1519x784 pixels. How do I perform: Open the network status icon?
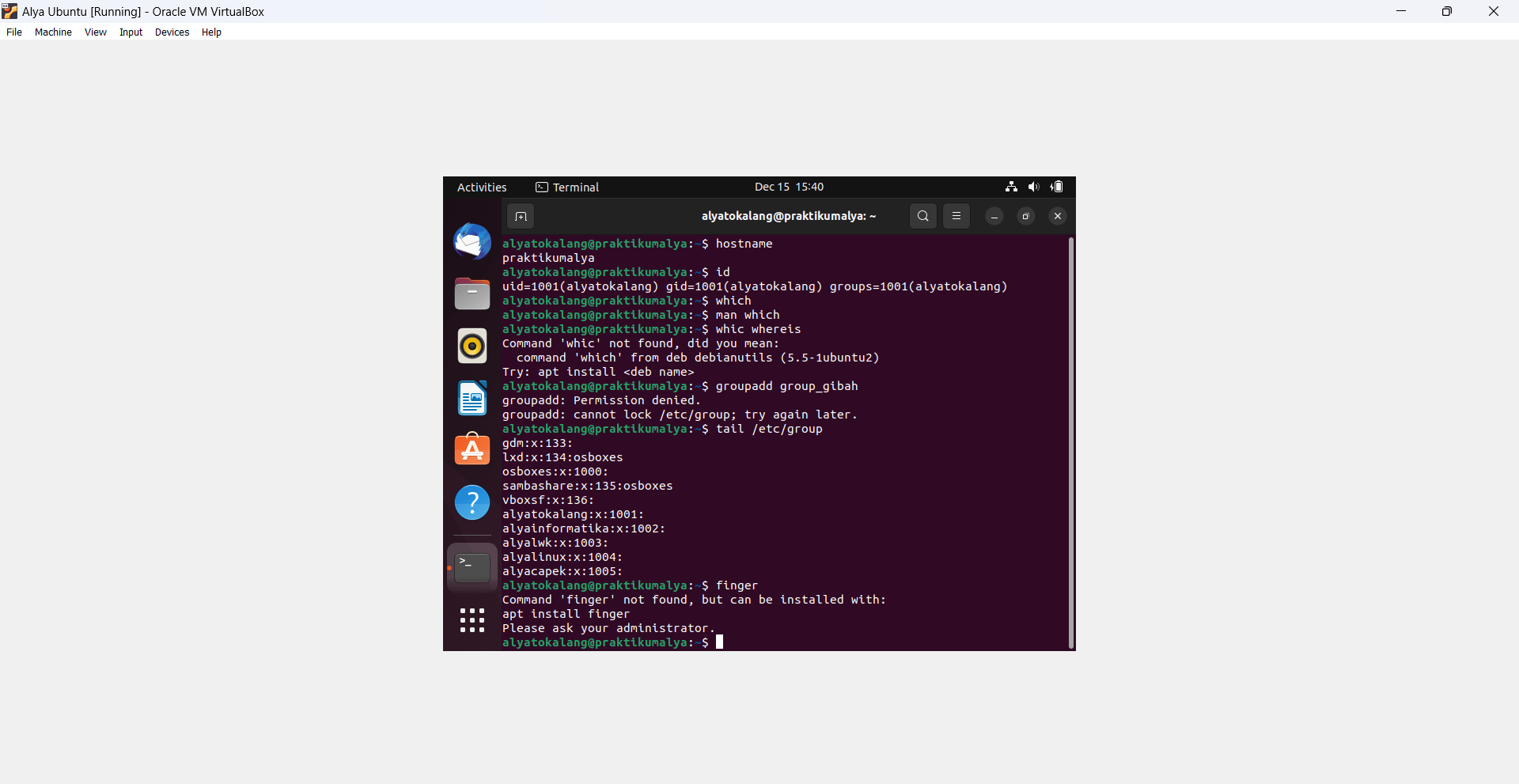pyautogui.click(x=1011, y=187)
